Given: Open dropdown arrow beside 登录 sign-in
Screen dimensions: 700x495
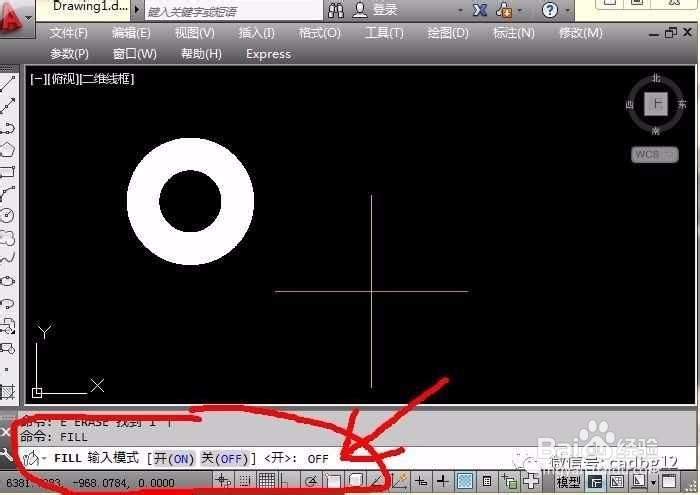Looking at the screenshot, I should coord(460,10).
